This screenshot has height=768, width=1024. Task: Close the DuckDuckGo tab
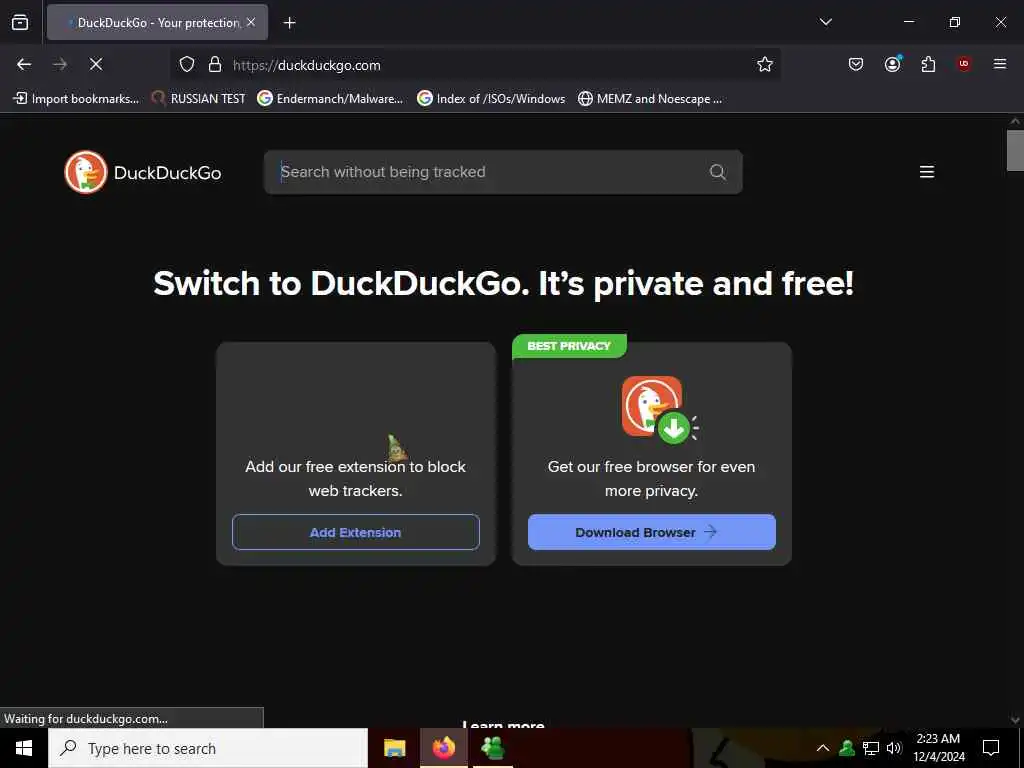pos(251,22)
